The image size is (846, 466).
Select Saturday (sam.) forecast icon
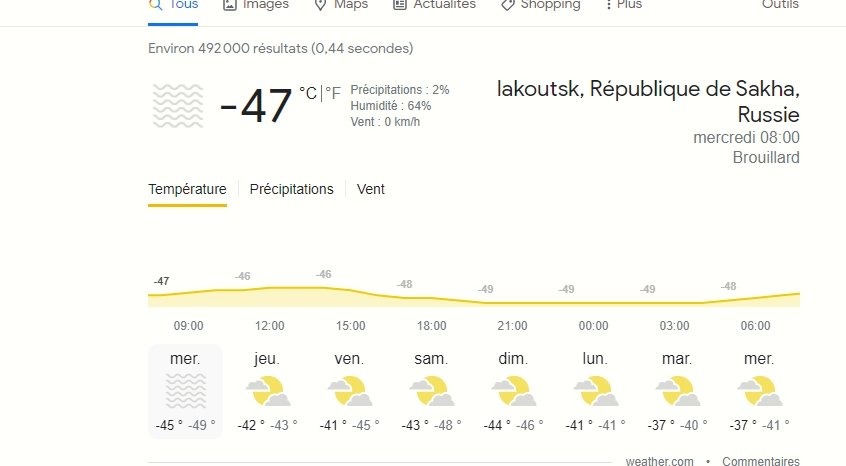pyautogui.click(x=432, y=392)
